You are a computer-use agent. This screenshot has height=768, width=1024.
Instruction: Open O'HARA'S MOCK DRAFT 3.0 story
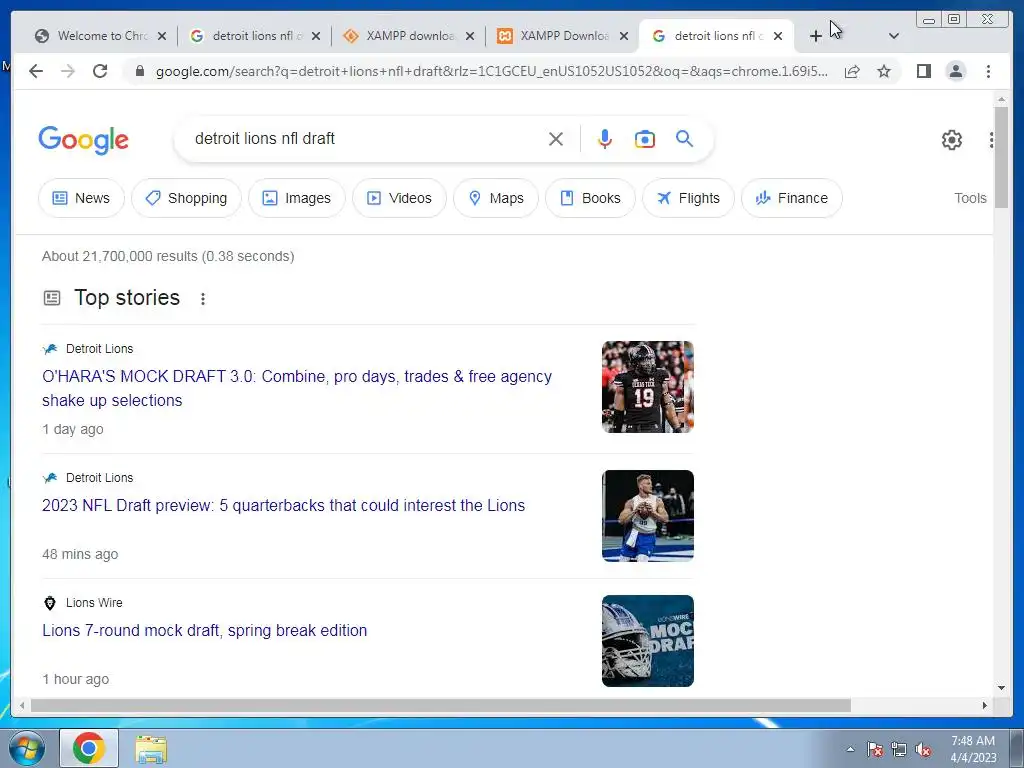[297, 388]
